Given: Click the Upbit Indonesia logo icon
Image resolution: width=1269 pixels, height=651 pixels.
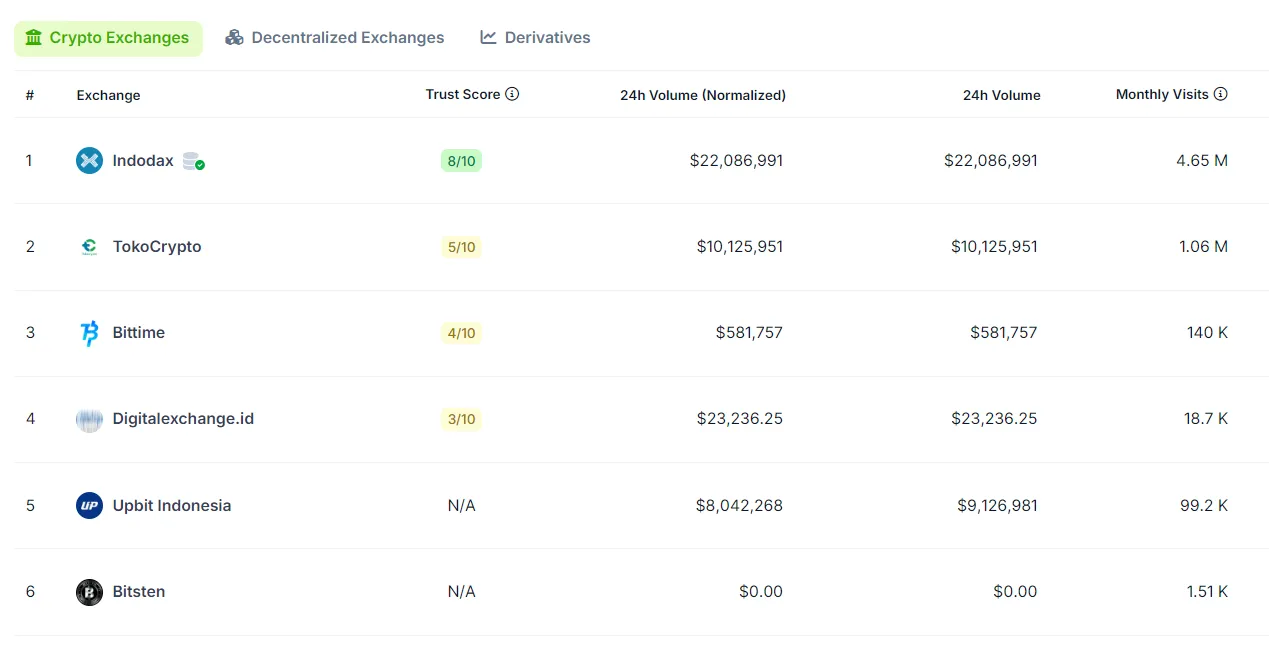Looking at the screenshot, I should pos(89,505).
